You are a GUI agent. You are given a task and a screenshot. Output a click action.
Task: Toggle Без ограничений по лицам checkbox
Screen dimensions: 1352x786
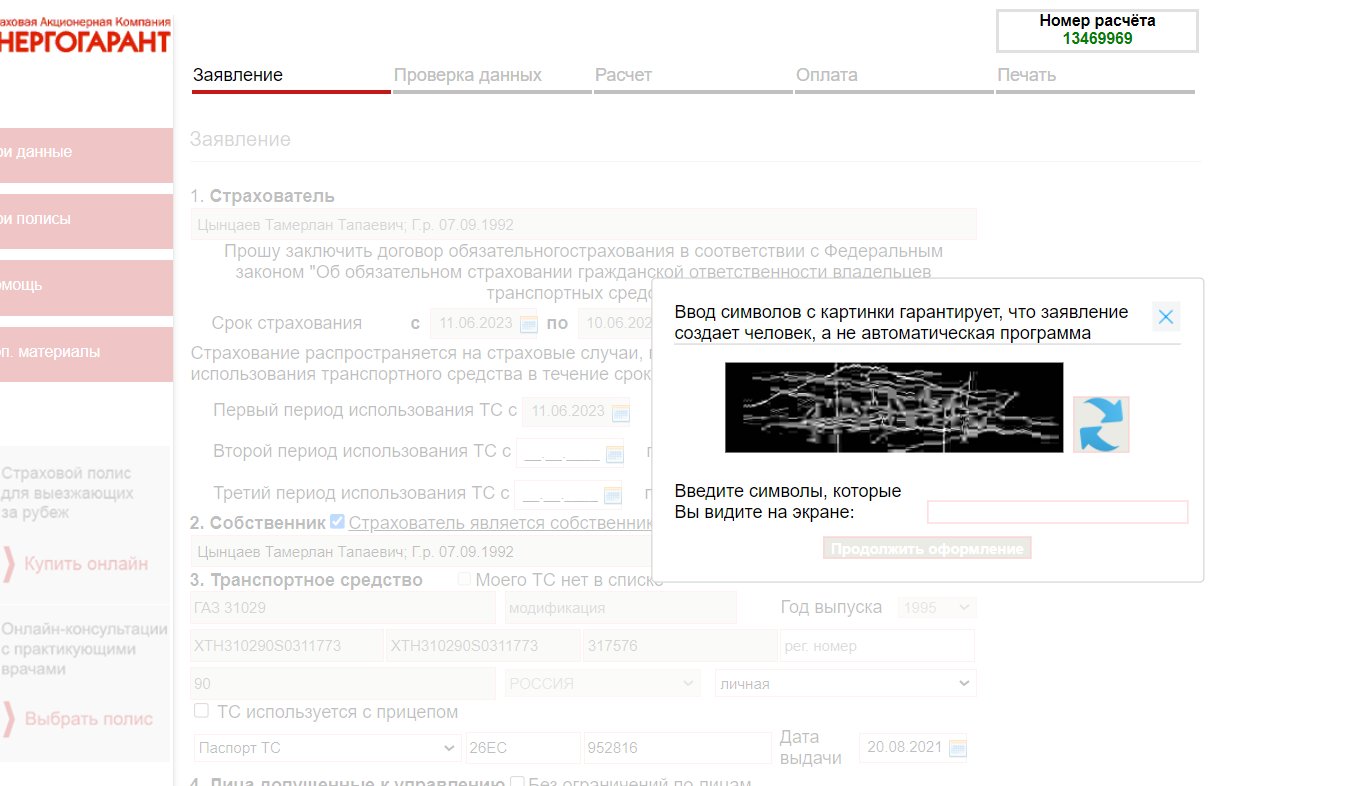click(x=517, y=783)
